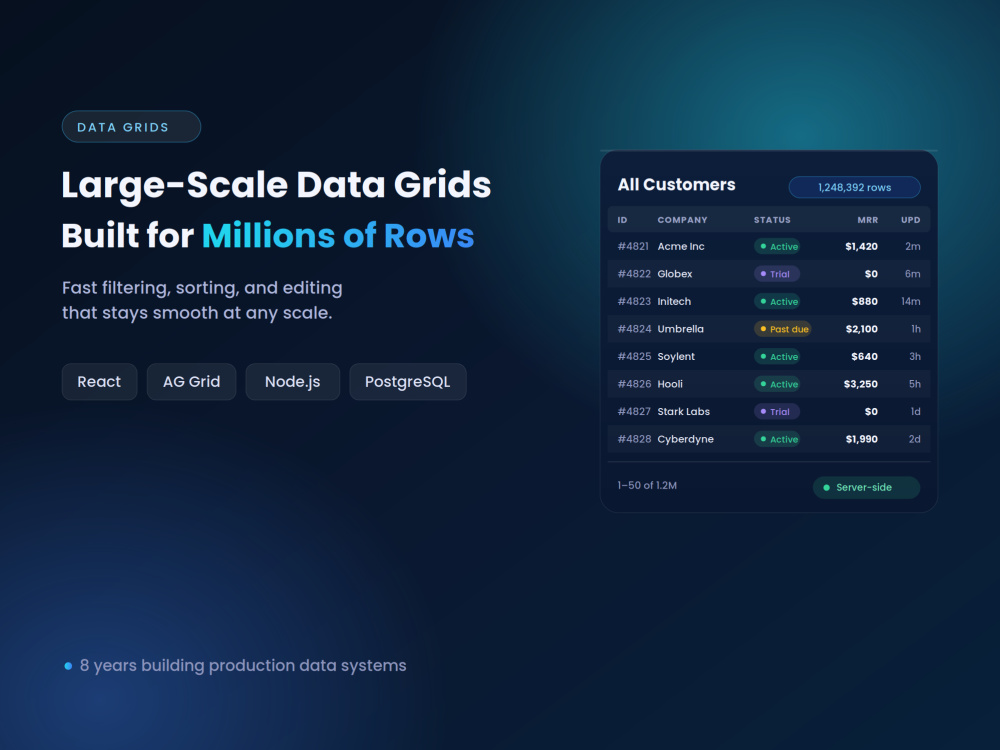Click the 3h updated cell
The height and width of the screenshot is (750, 1000).
tap(915, 357)
